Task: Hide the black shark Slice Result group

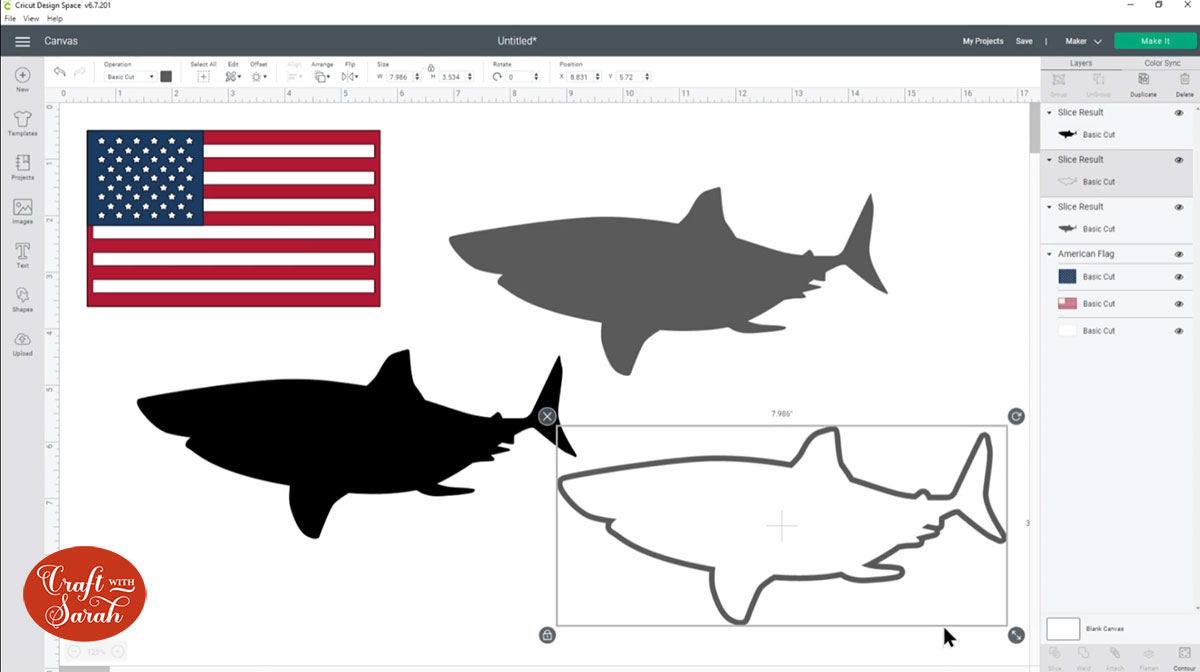Action: (x=1179, y=113)
